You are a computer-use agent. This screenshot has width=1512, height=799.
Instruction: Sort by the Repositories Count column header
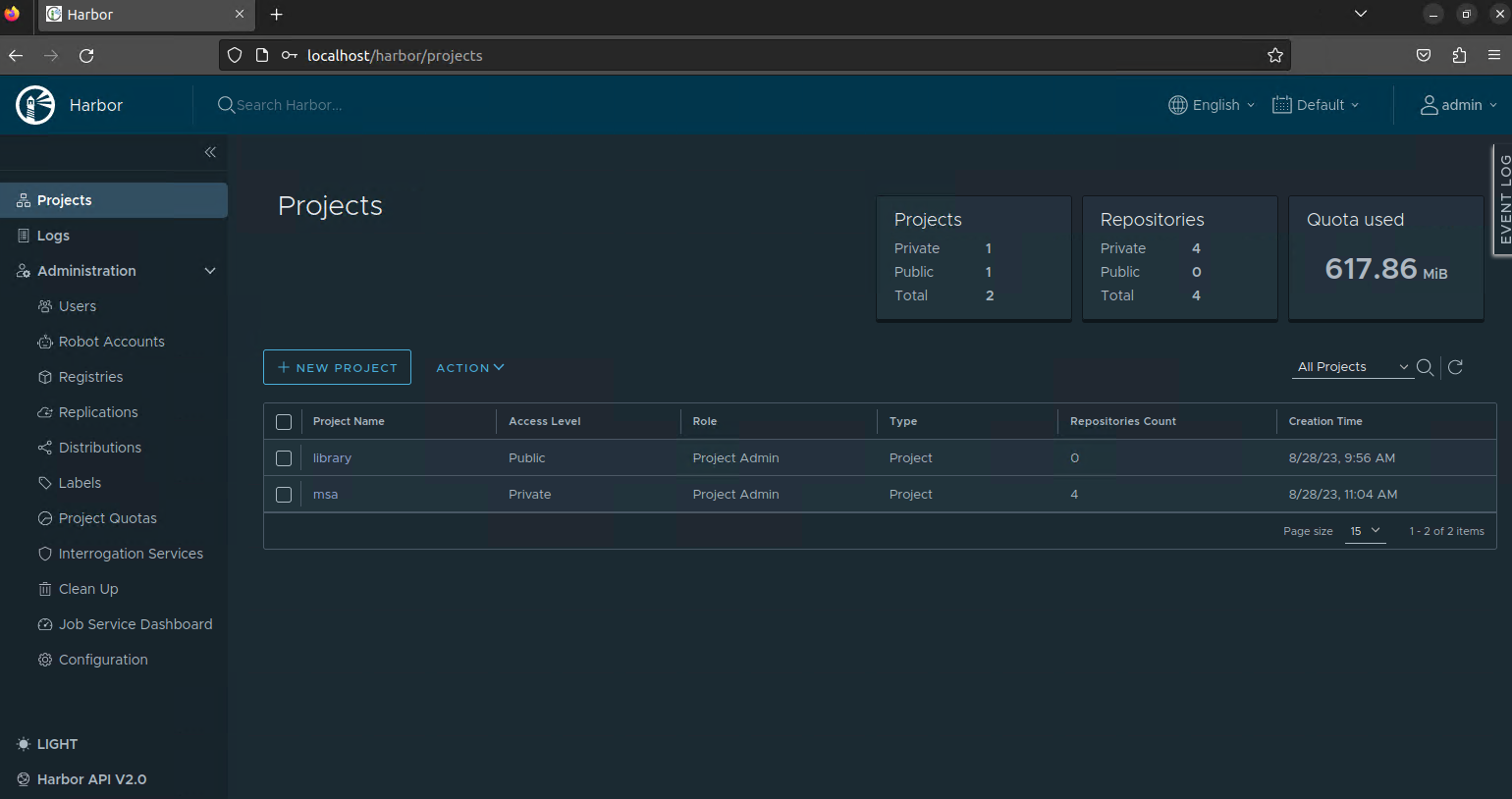pyautogui.click(x=1123, y=421)
